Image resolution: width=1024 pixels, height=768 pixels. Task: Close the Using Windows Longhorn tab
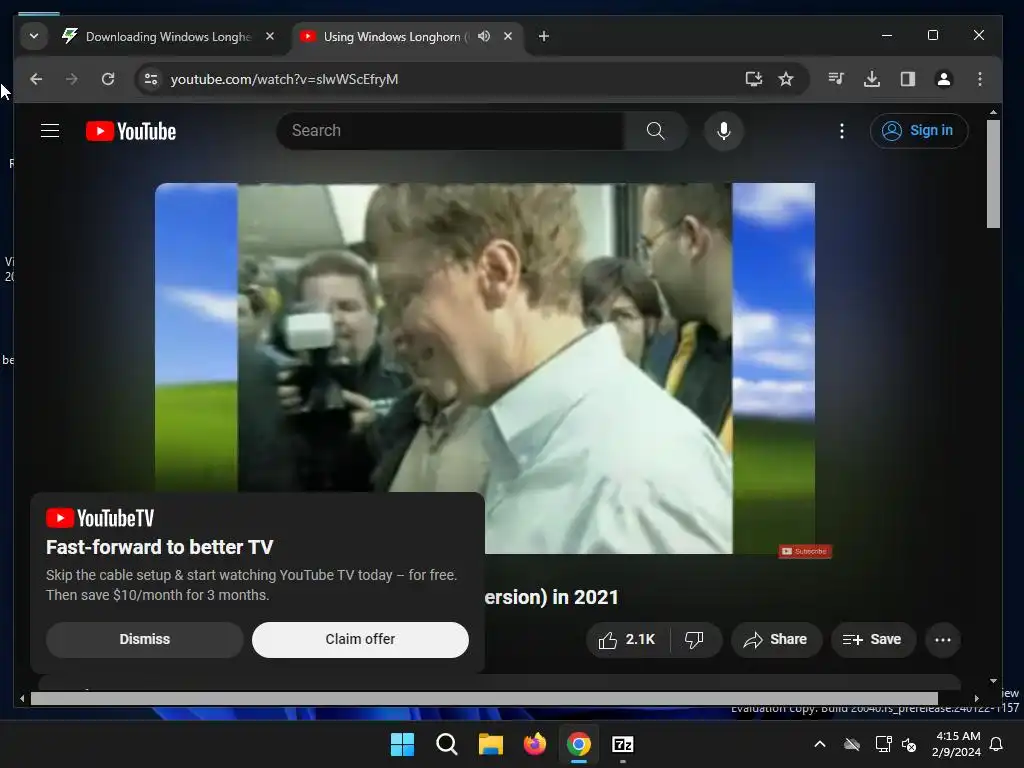click(508, 37)
